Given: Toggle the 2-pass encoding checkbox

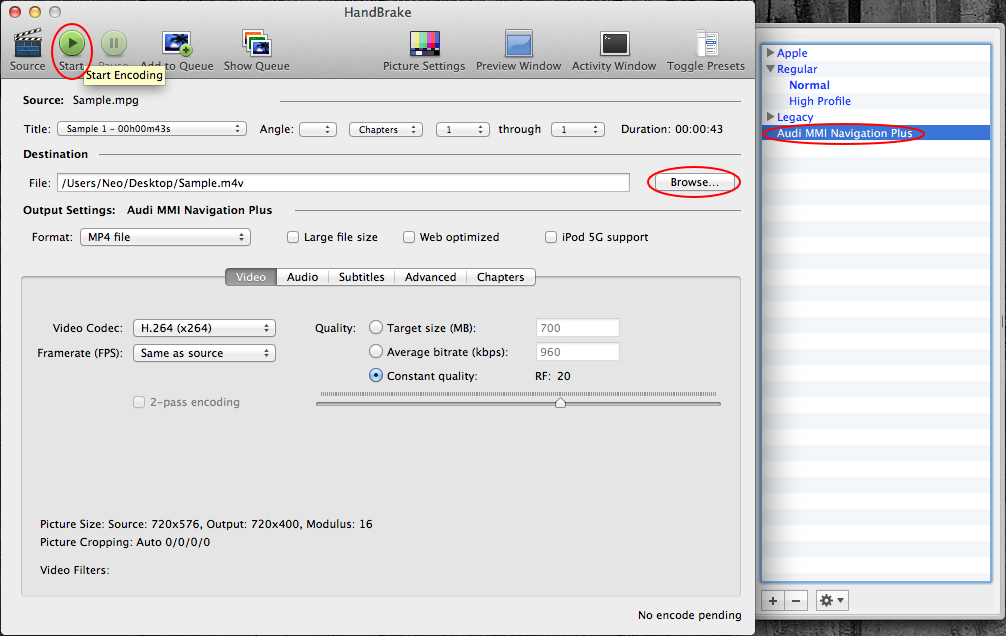Looking at the screenshot, I should point(139,402).
